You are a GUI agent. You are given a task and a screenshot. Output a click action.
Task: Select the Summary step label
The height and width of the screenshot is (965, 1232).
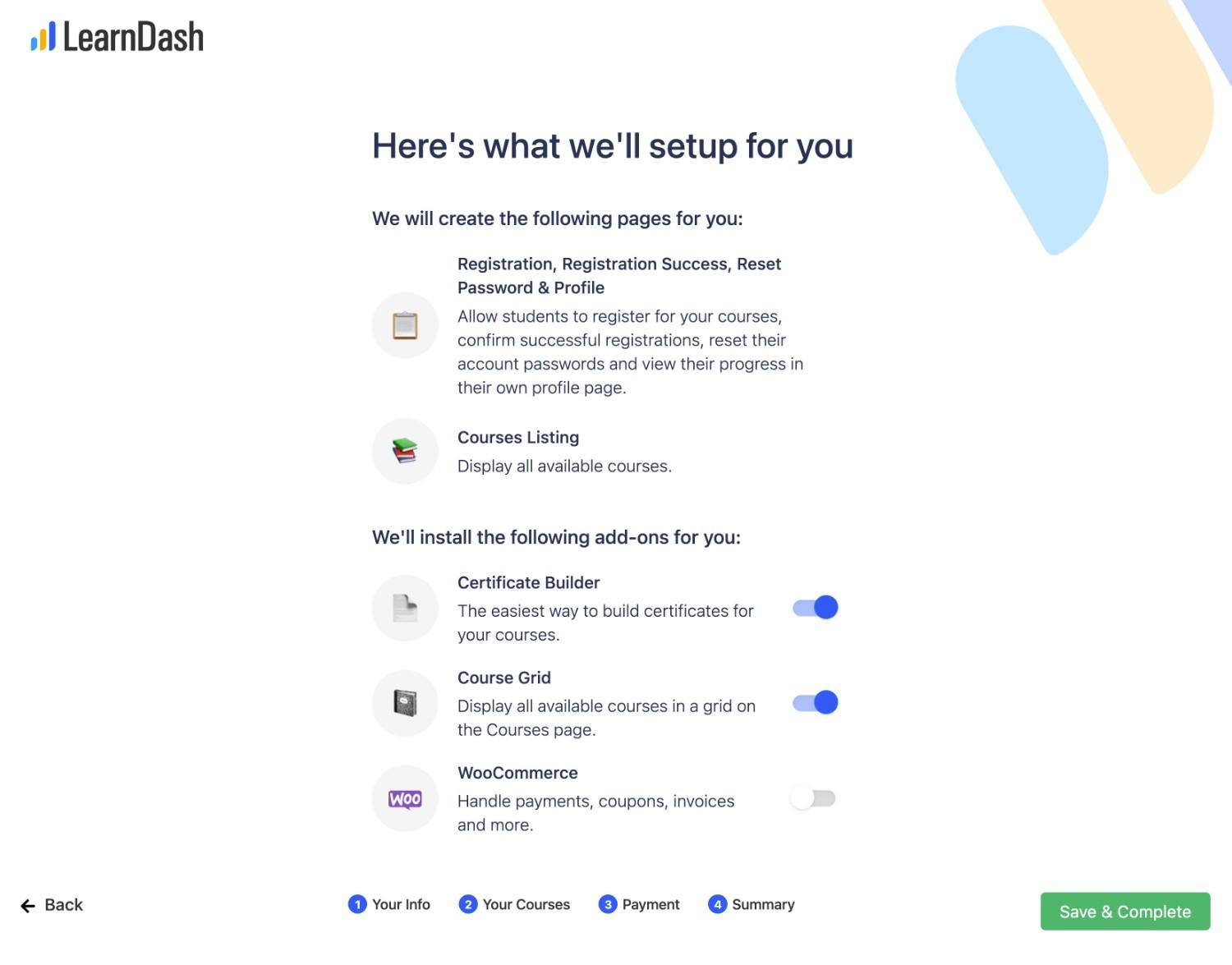[x=763, y=904]
